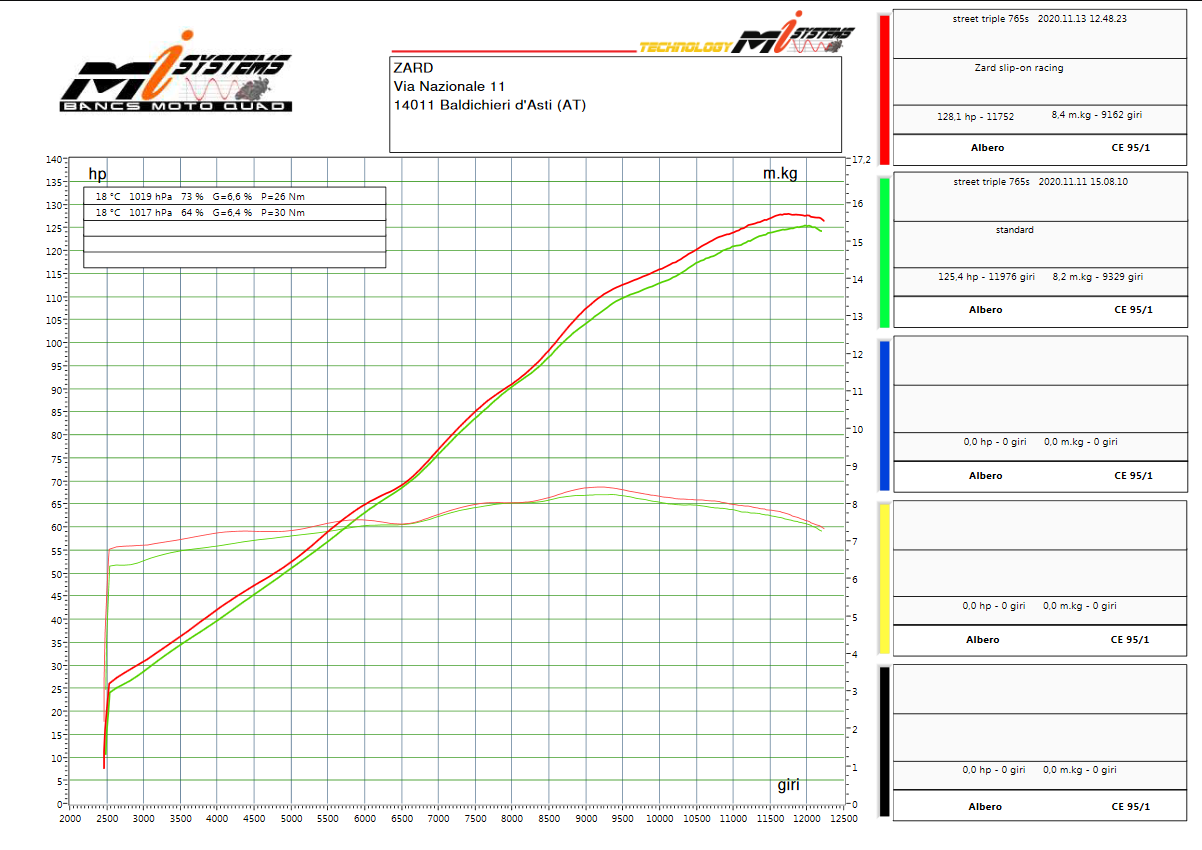Image resolution: width=1202 pixels, height=850 pixels.
Task: Click the giri axis label
Action: pyautogui.click(x=788, y=785)
